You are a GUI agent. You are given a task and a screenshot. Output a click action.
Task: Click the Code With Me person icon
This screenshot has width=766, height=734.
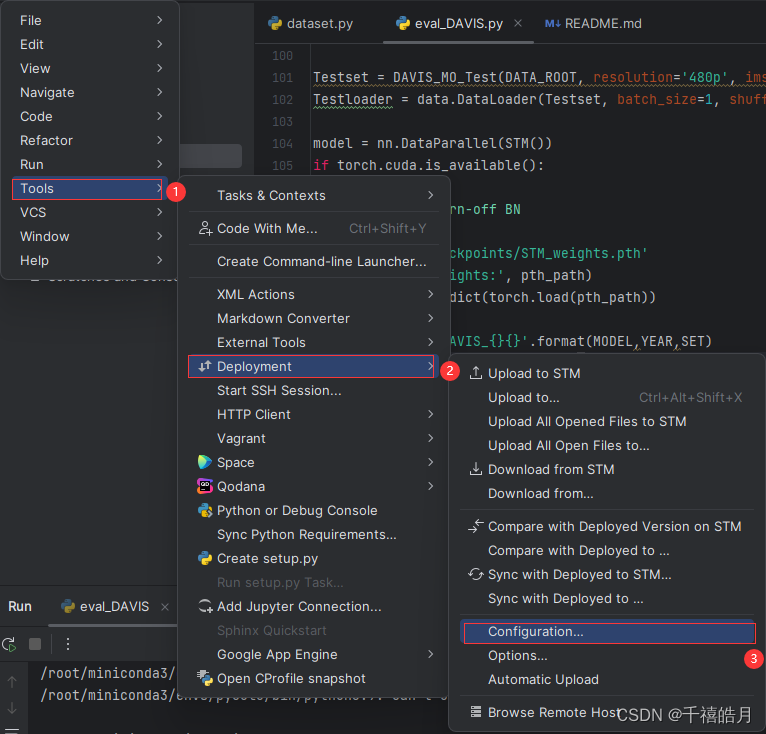tap(205, 228)
